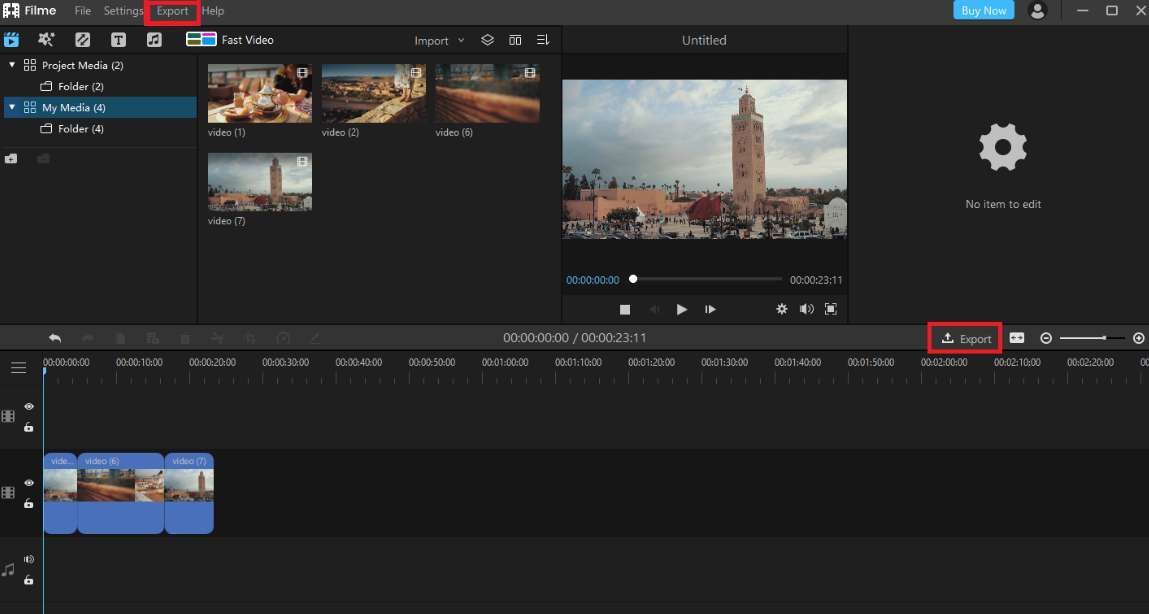This screenshot has width=1149, height=614.
Task: Open the Export menu in the menu bar
Action: coord(171,11)
